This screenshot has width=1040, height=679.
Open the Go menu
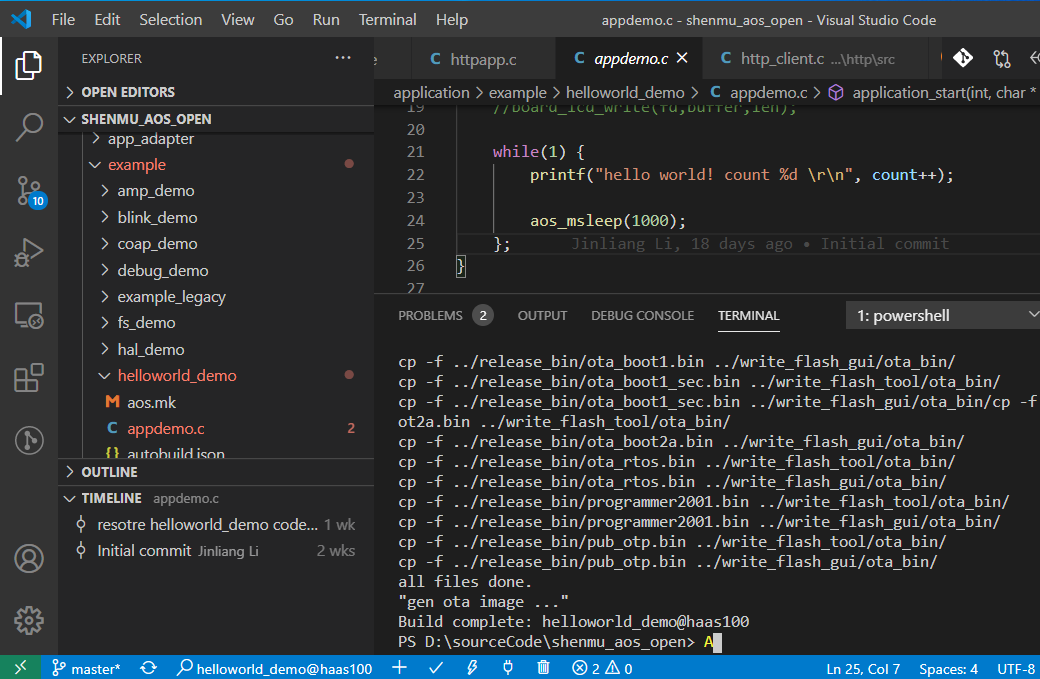point(283,20)
